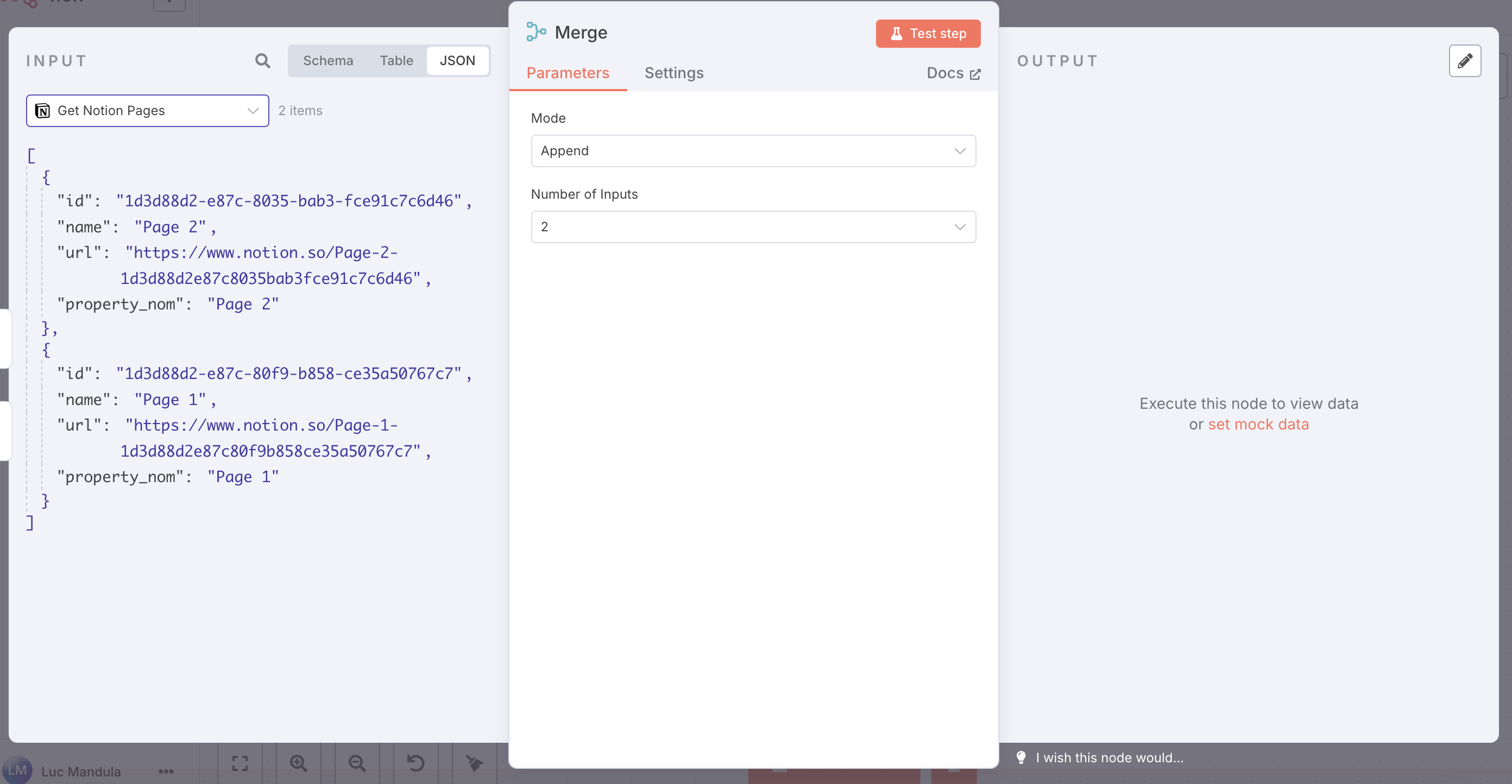This screenshot has width=1512, height=784.
Task: Click the name value "Page 1"
Action: click(x=170, y=399)
